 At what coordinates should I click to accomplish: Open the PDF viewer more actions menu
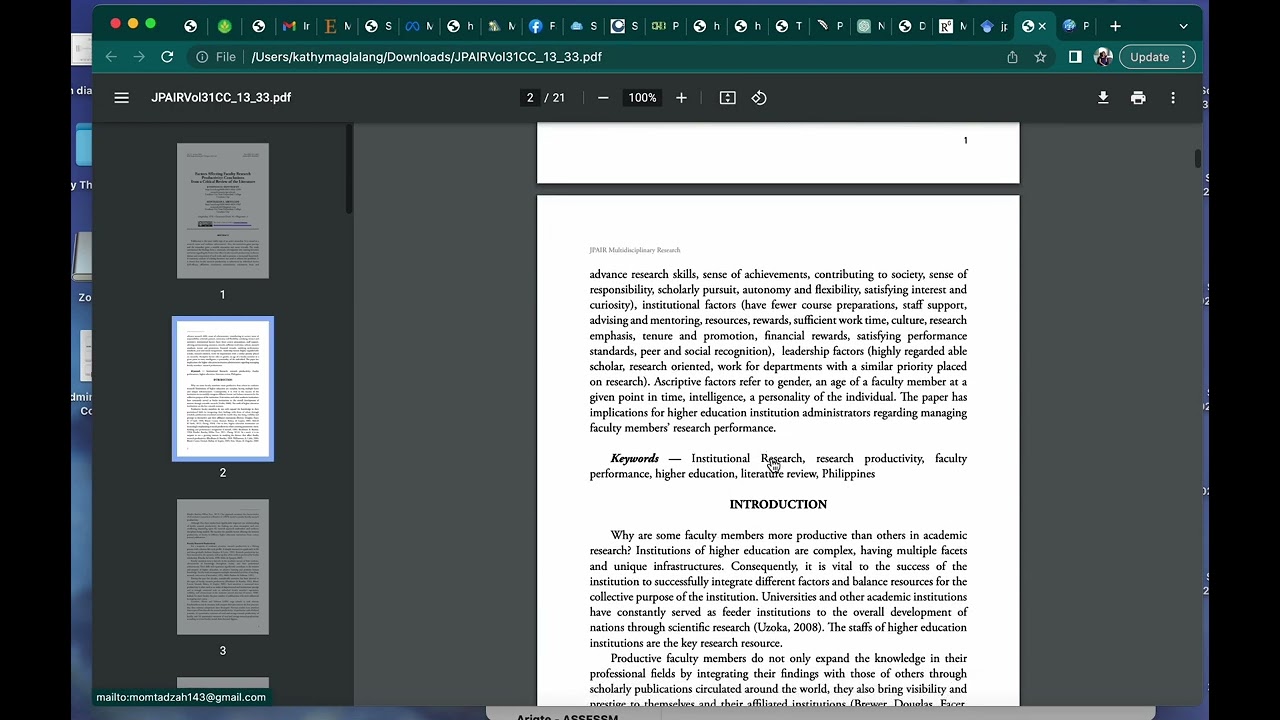pos(1173,98)
